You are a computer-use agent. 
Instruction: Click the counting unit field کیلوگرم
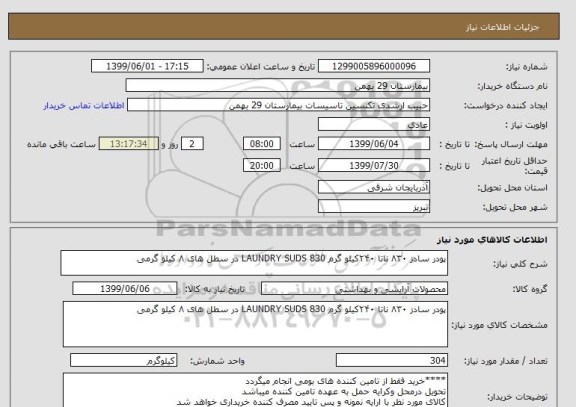click(x=124, y=360)
